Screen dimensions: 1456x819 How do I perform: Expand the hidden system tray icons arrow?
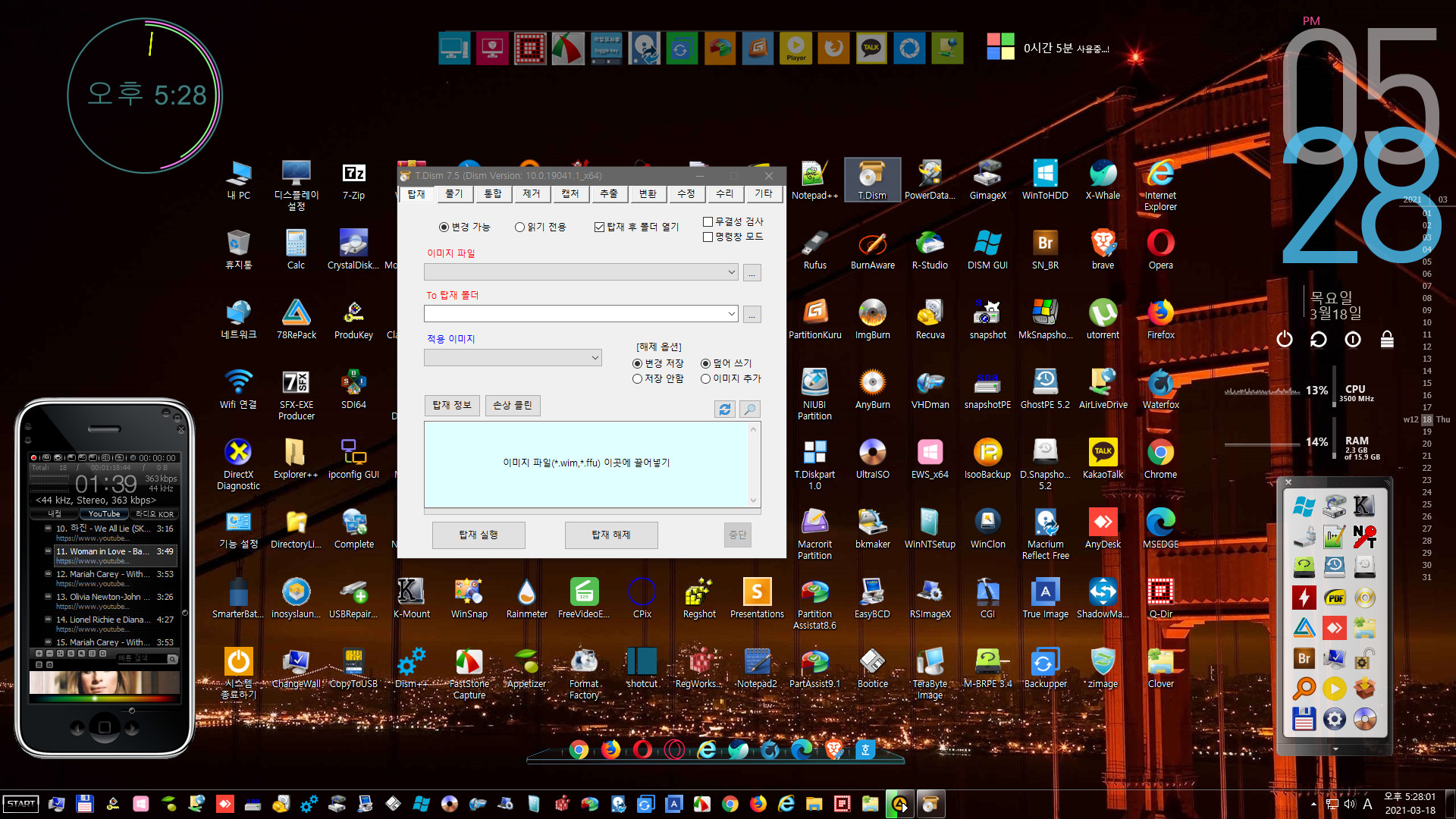[x=1313, y=804]
